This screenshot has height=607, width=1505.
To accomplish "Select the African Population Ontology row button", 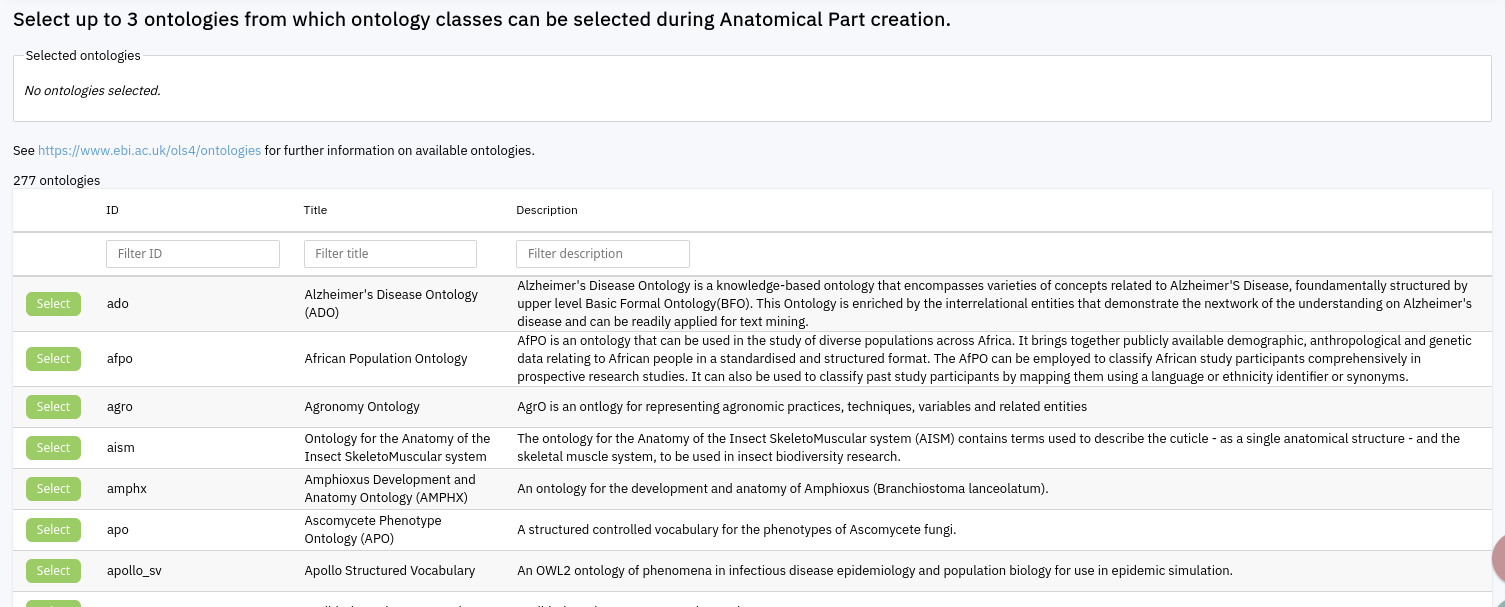I will [53, 359].
